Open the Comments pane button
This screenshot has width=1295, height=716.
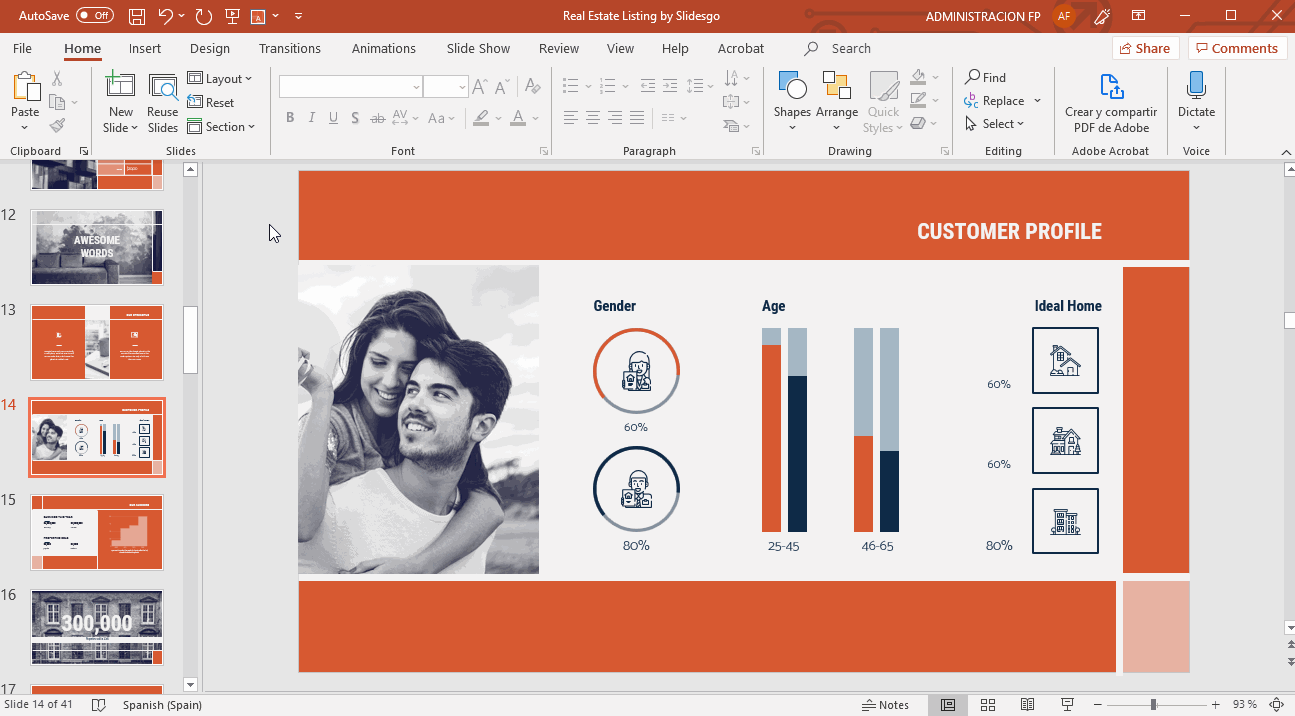point(1236,48)
